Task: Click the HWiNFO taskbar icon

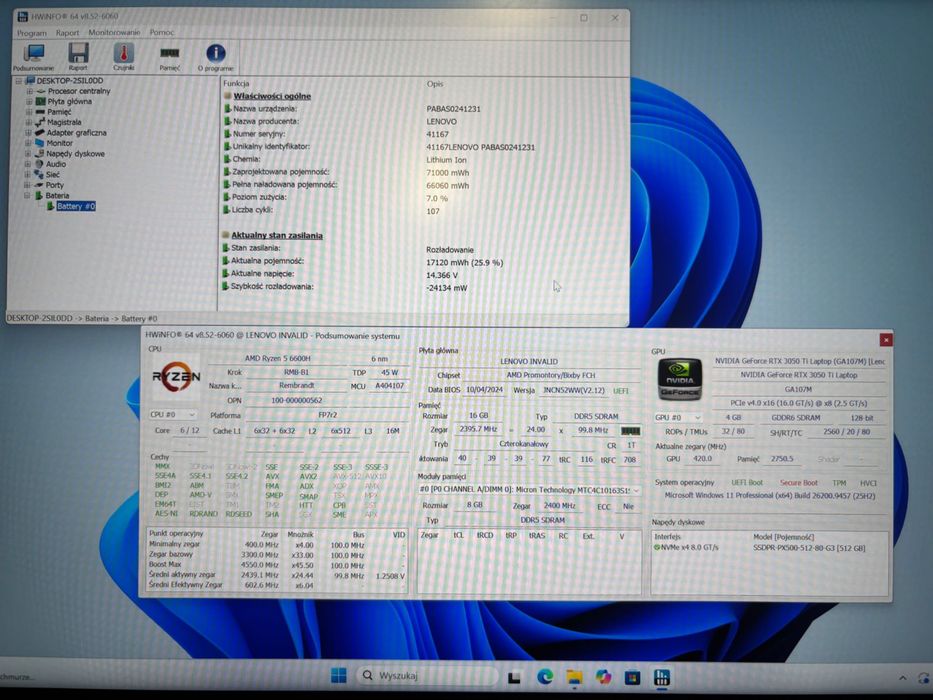Action: (662, 677)
